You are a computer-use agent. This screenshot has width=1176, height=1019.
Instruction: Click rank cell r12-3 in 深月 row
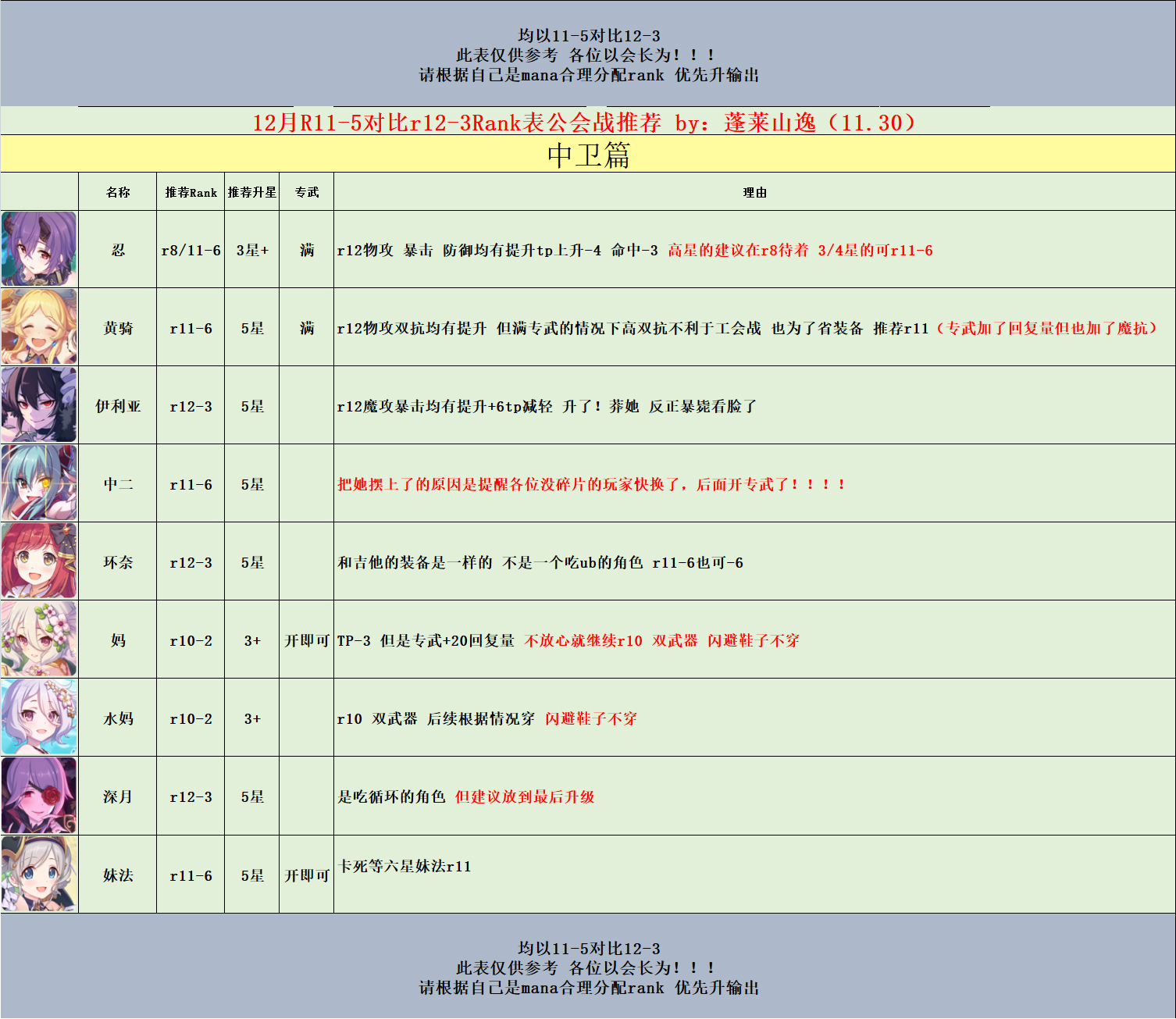point(191,796)
